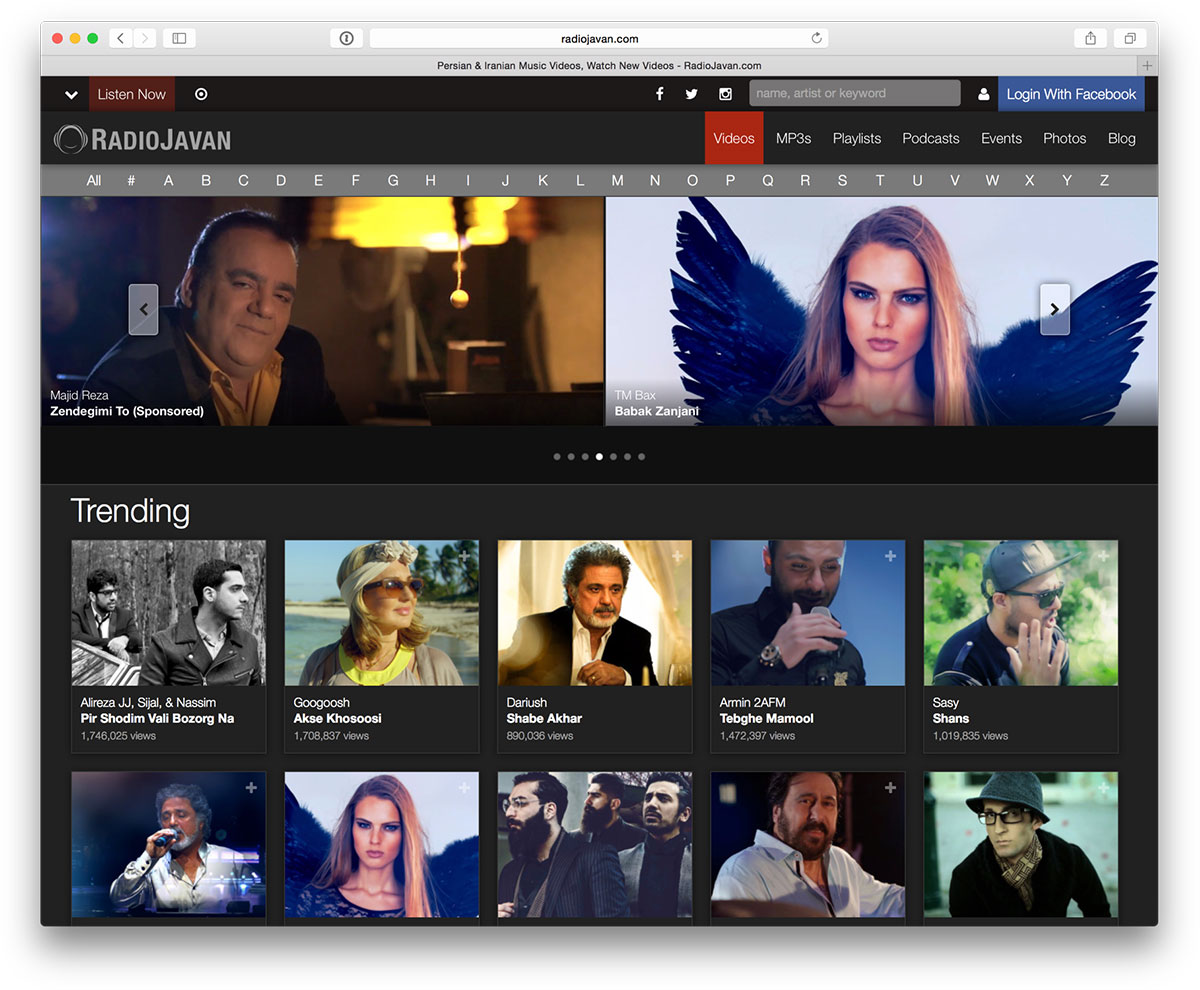
Task: Select the fourth active carousel dot
Action: [x=599, y=456]
